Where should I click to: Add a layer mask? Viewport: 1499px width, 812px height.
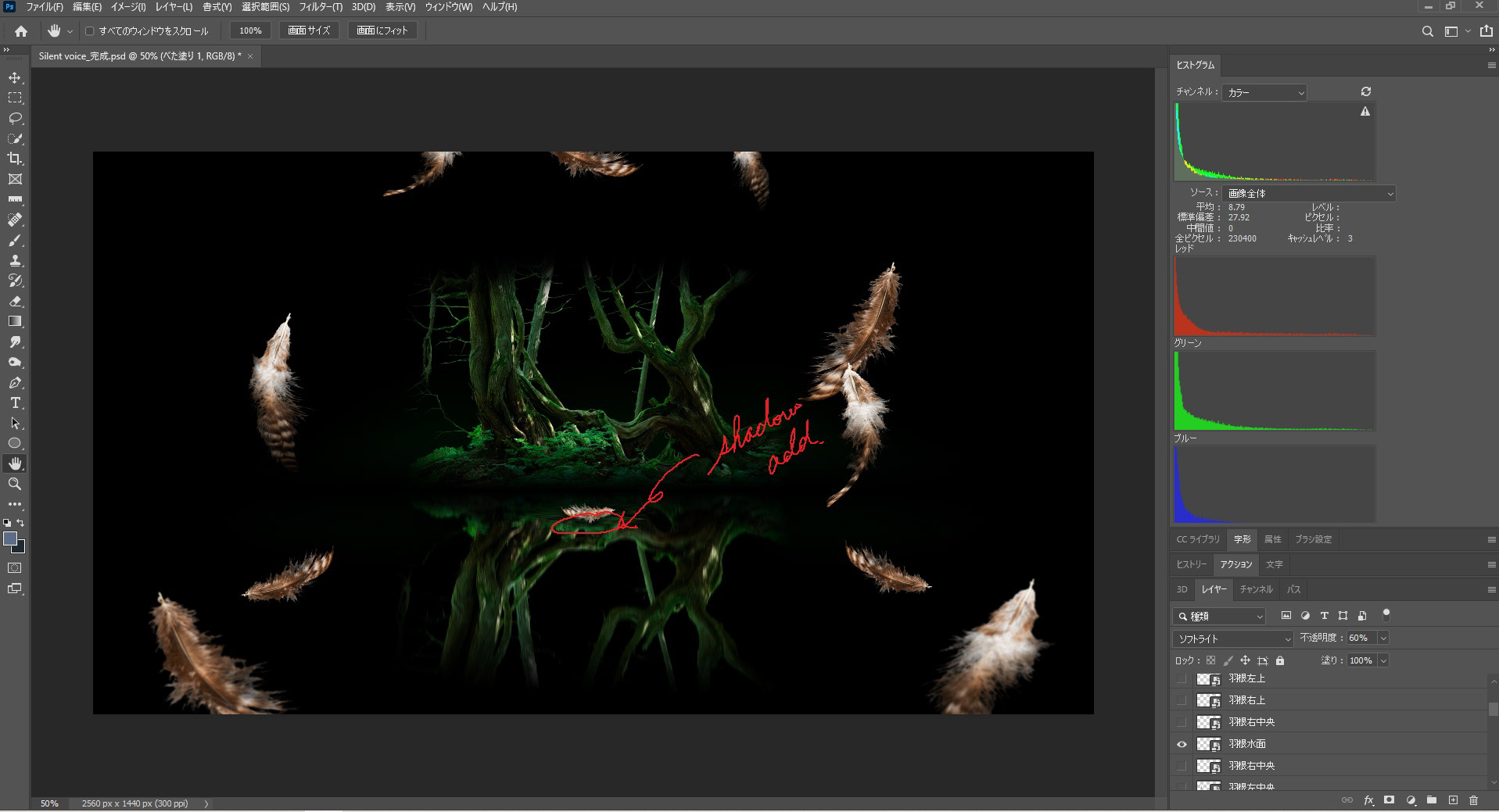(1390, 800)
